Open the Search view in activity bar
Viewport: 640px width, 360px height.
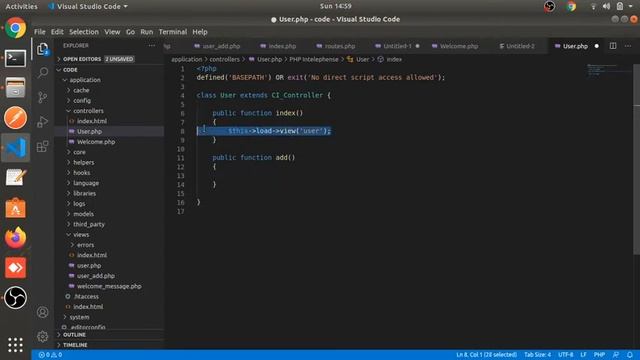click(42, 73)
